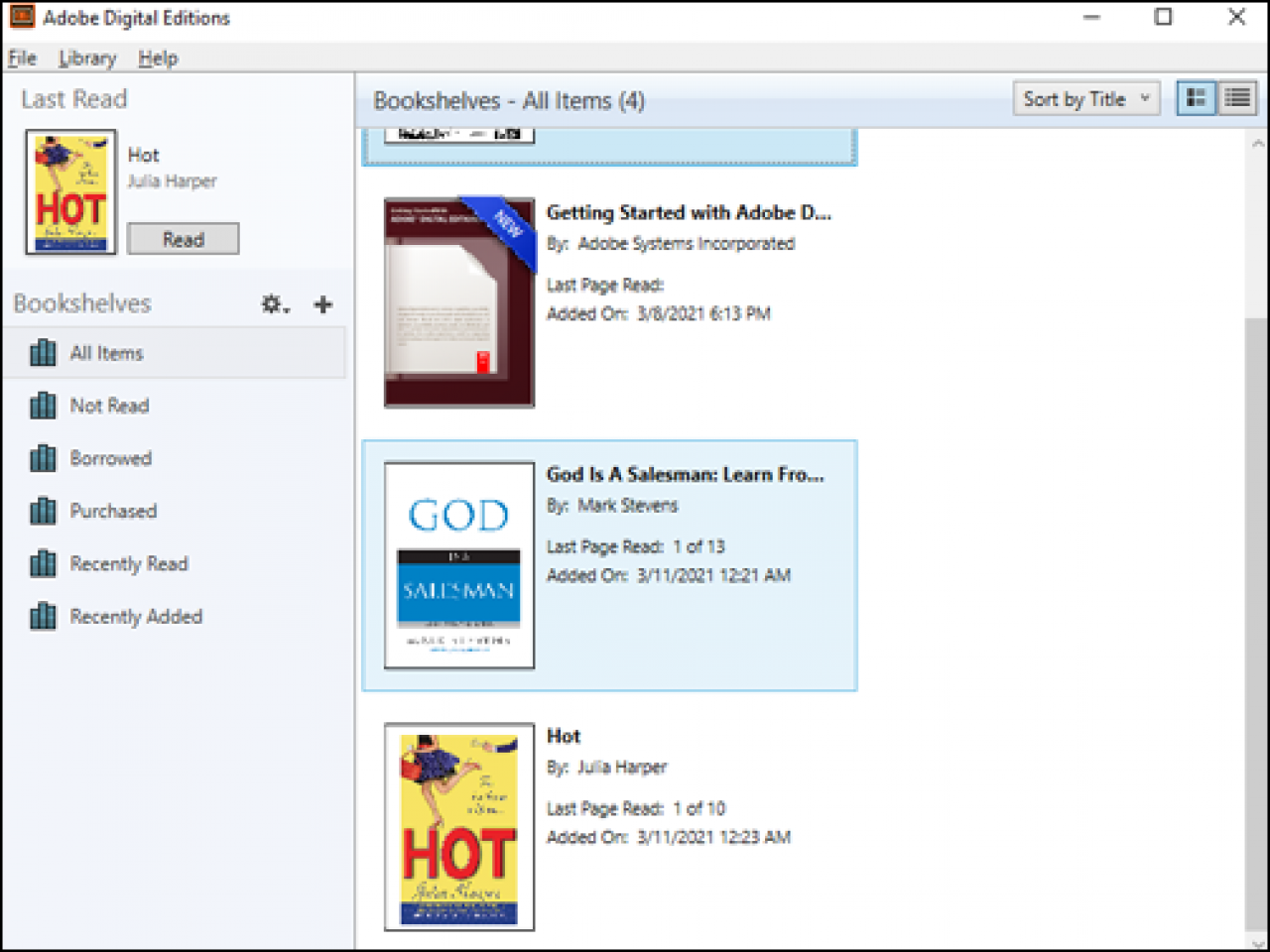Click Last Page Read 1 of 13
This screenshot has height=952, width=1270.
636,547
